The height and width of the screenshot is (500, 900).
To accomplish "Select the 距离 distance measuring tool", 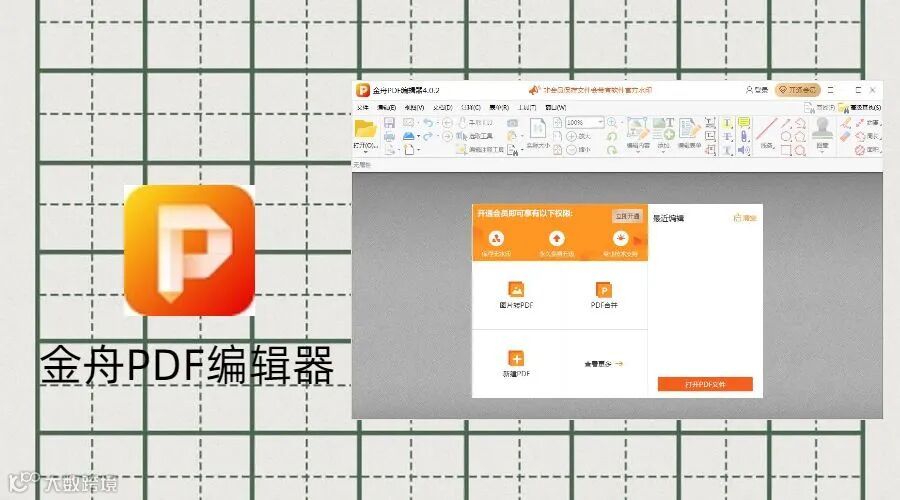I will click(x=867, y=123).
